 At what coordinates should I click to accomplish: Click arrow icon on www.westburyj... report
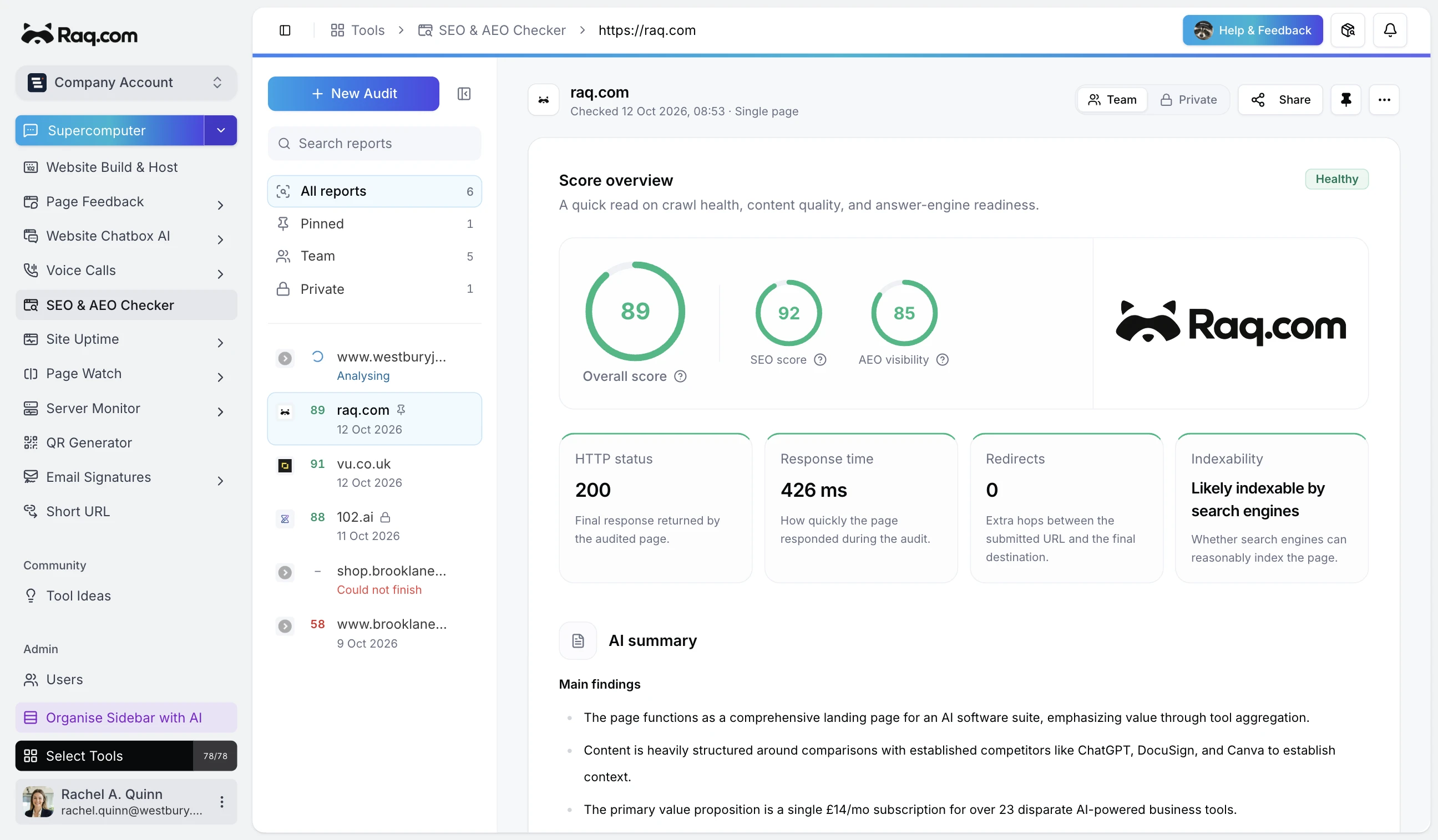pyautogui.click(x=285, y=358)
